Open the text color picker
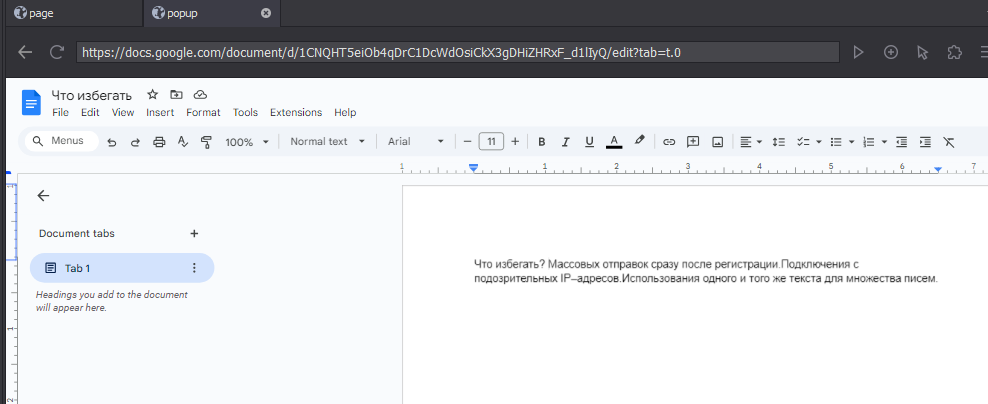The width and height of the screenshot is (988, 404). [614, 142]
